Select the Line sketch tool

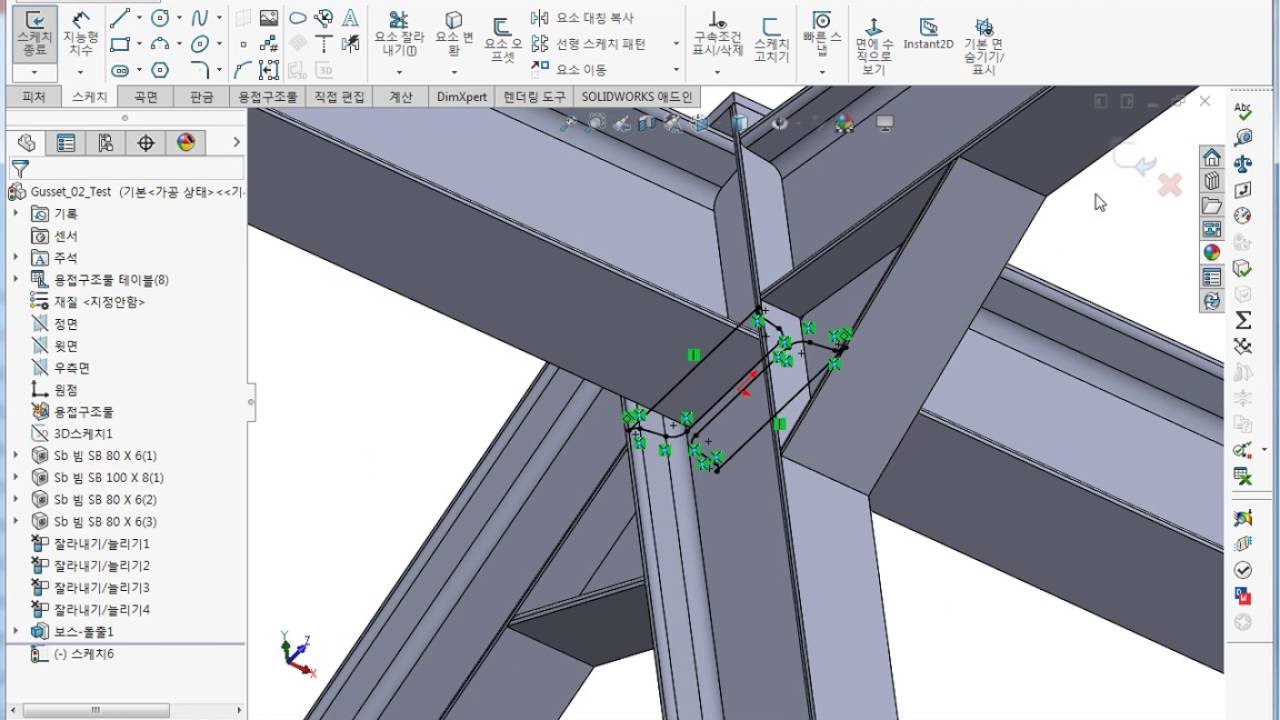tap(120, 18)
